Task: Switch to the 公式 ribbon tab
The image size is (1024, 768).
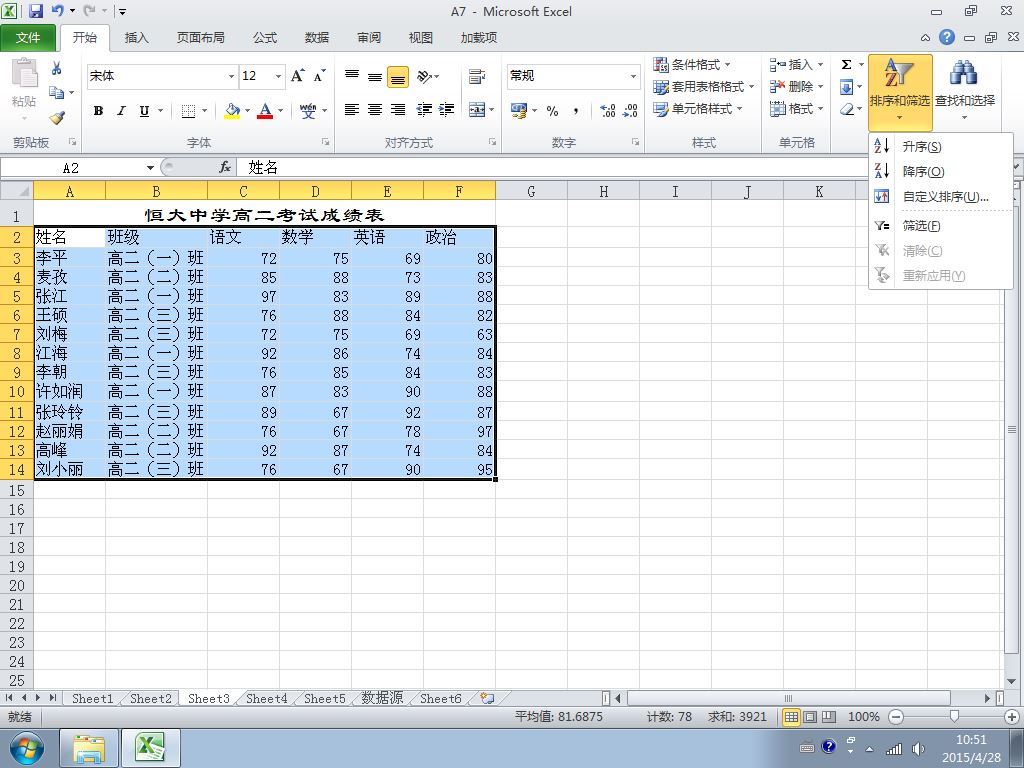Action: point(264,38)
